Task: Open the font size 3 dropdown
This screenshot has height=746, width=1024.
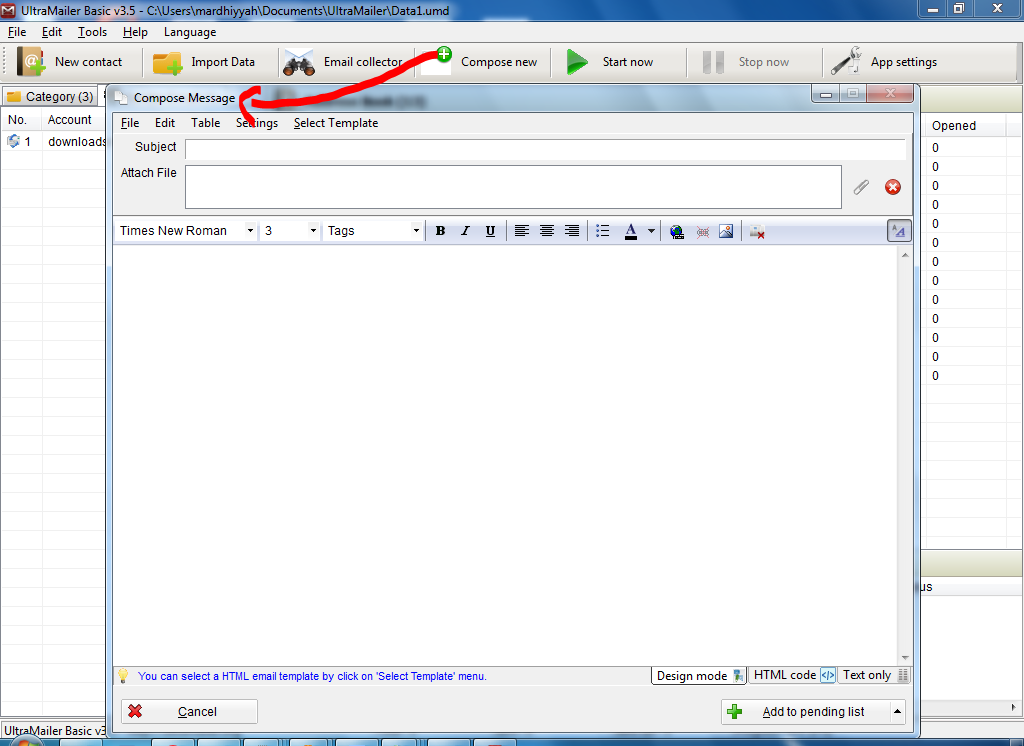Action: click(313, 231)
